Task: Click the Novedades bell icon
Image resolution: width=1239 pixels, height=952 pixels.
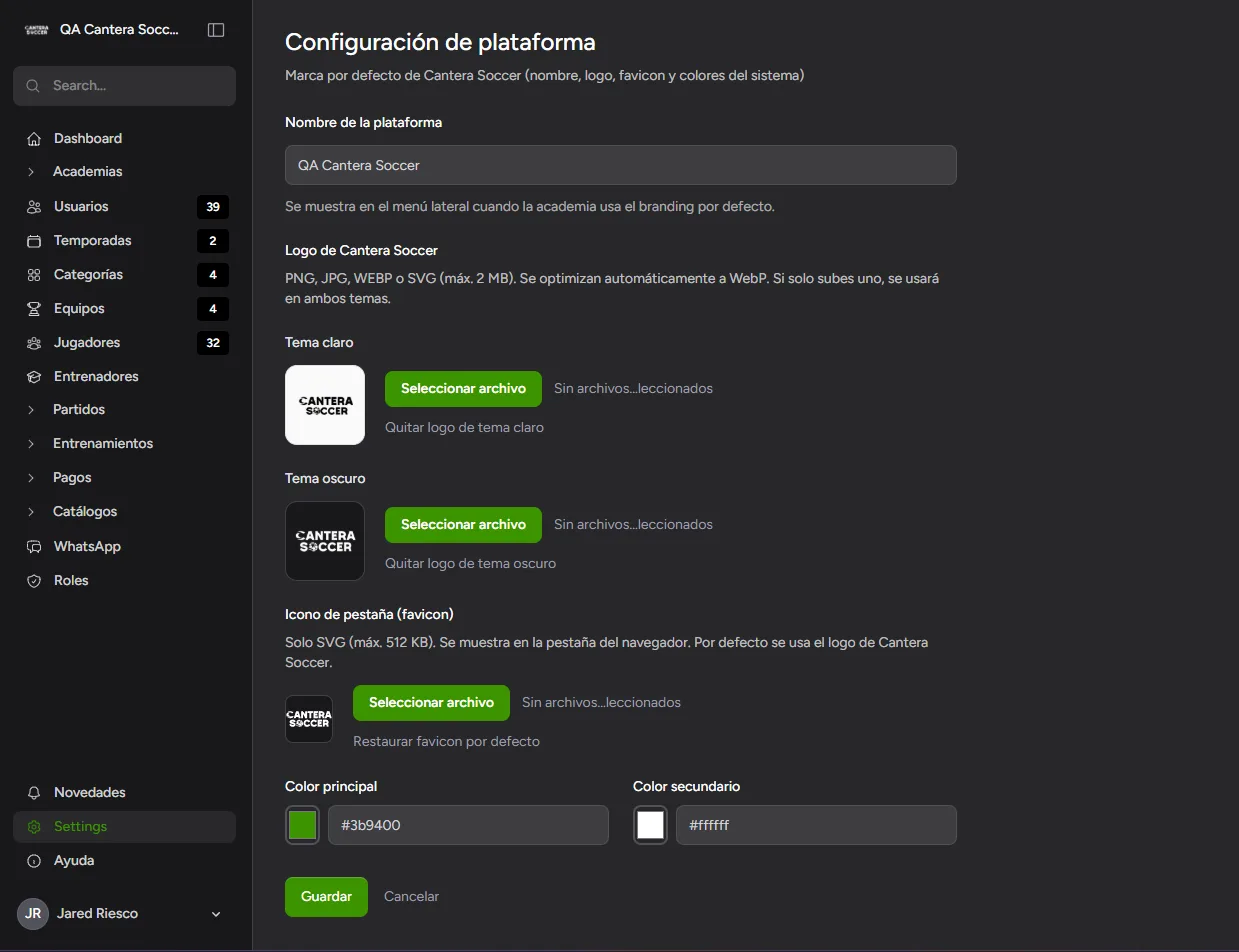Action: click(x=34, y=793)
